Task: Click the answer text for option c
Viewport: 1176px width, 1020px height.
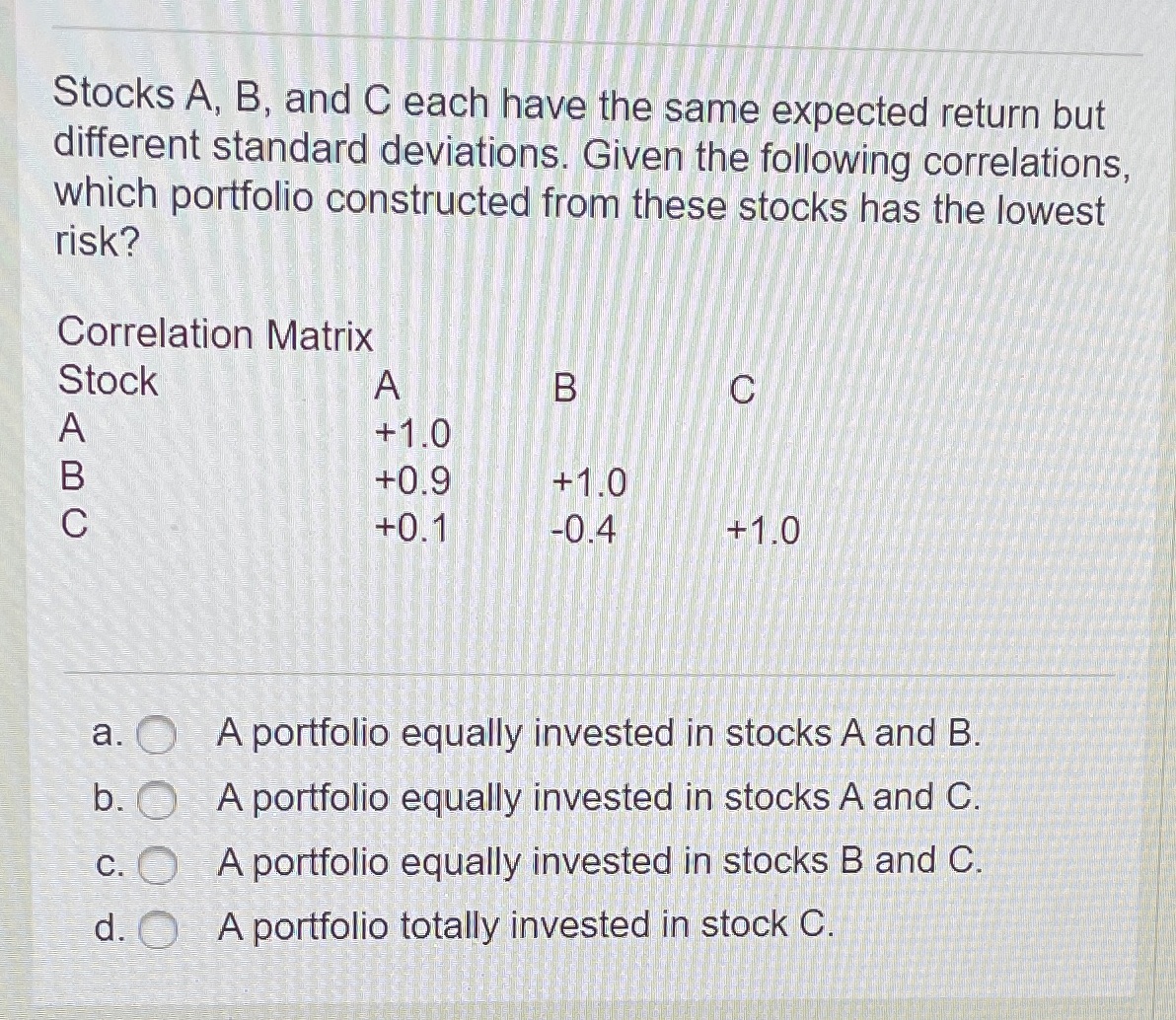Action: point(600,863)
